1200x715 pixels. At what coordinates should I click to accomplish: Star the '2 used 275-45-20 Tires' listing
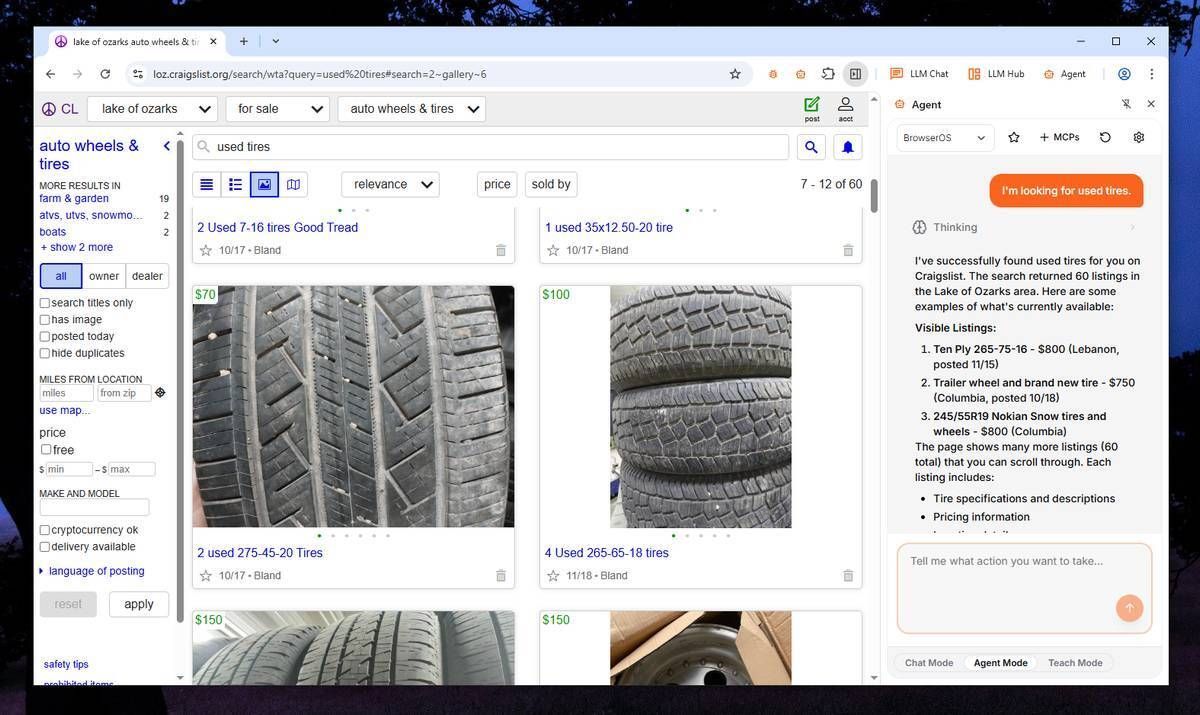coord(206,576)
